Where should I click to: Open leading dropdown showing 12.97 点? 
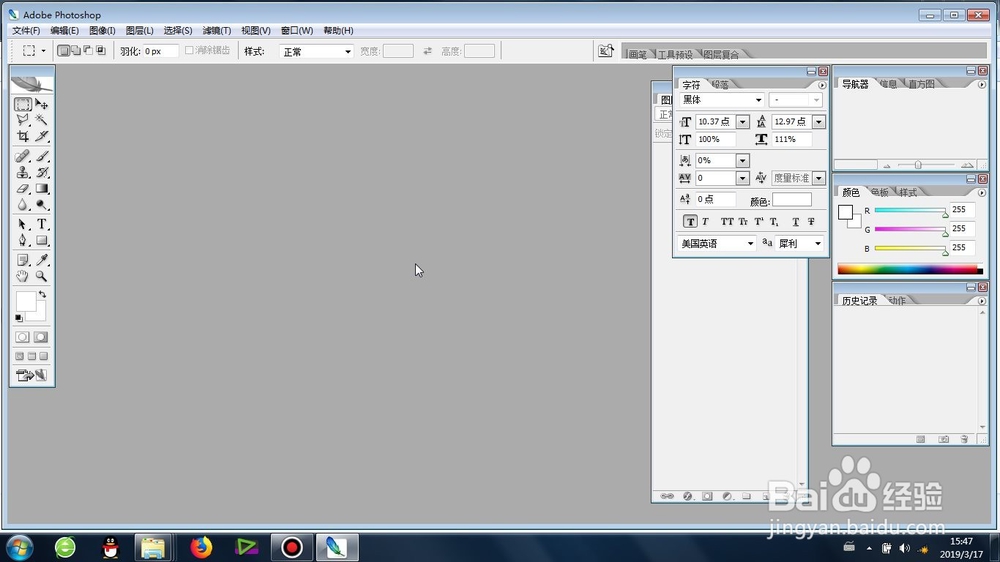coord(819,122)
